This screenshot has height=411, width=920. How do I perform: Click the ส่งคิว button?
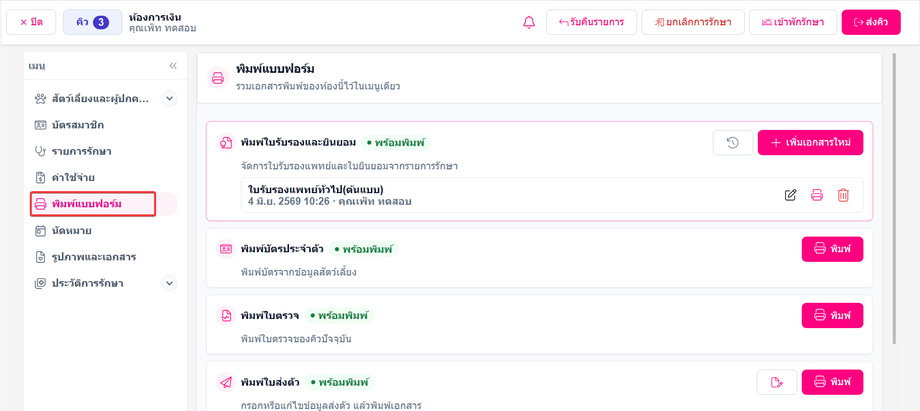(871, 22)
